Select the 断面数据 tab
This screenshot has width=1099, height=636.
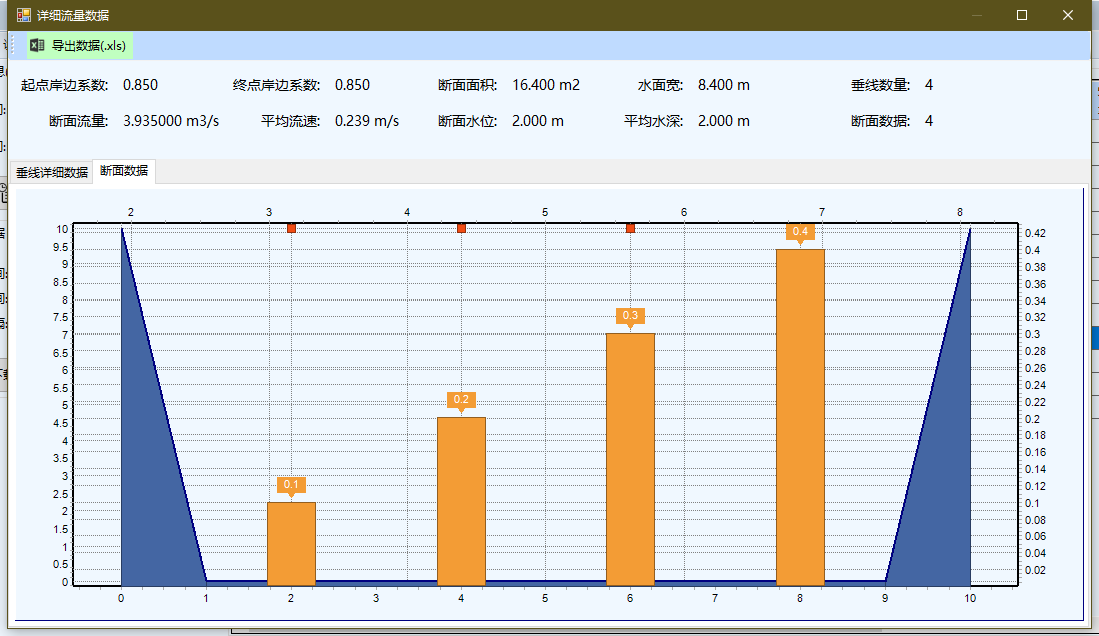click(x=124, y=171)
